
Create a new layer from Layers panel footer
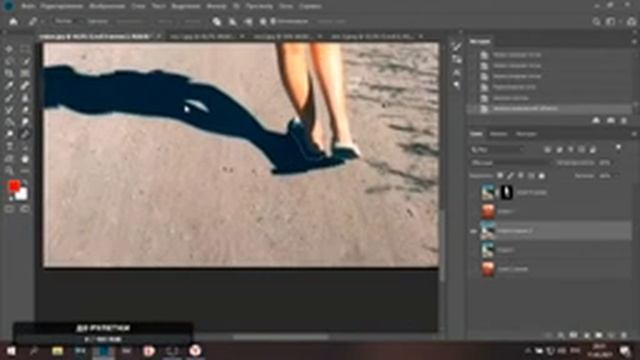pyautogui.click(x=611, y=335)
